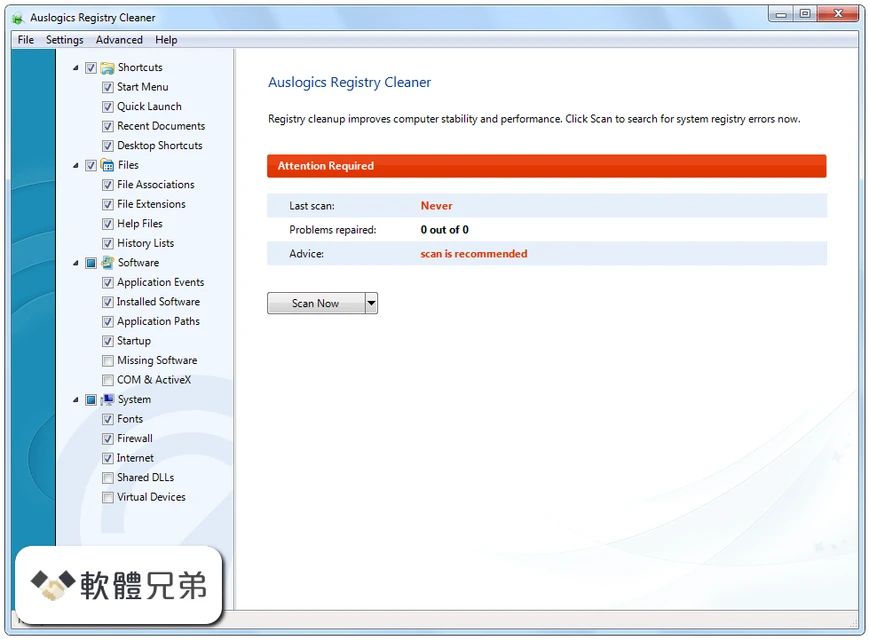
Task: Toggle the Shortcuts category checkbox
Action: point(91,68)
